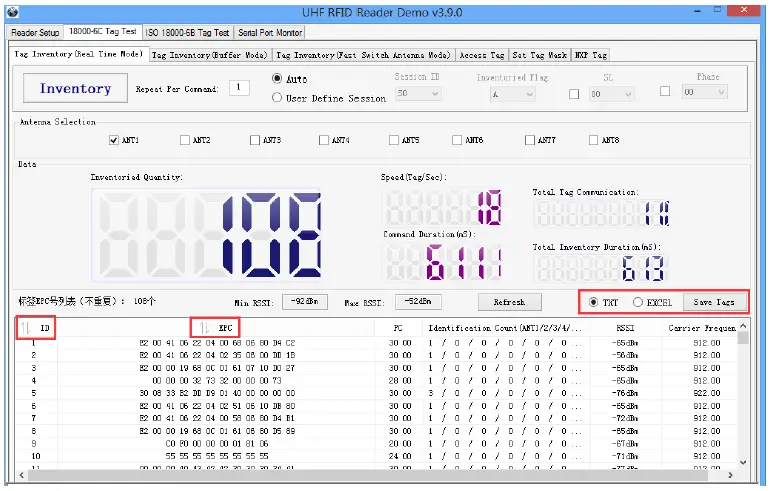Open the Session ID dropdown
The image size is (777, 491).
pyautogui.click(x=419, y=93)
